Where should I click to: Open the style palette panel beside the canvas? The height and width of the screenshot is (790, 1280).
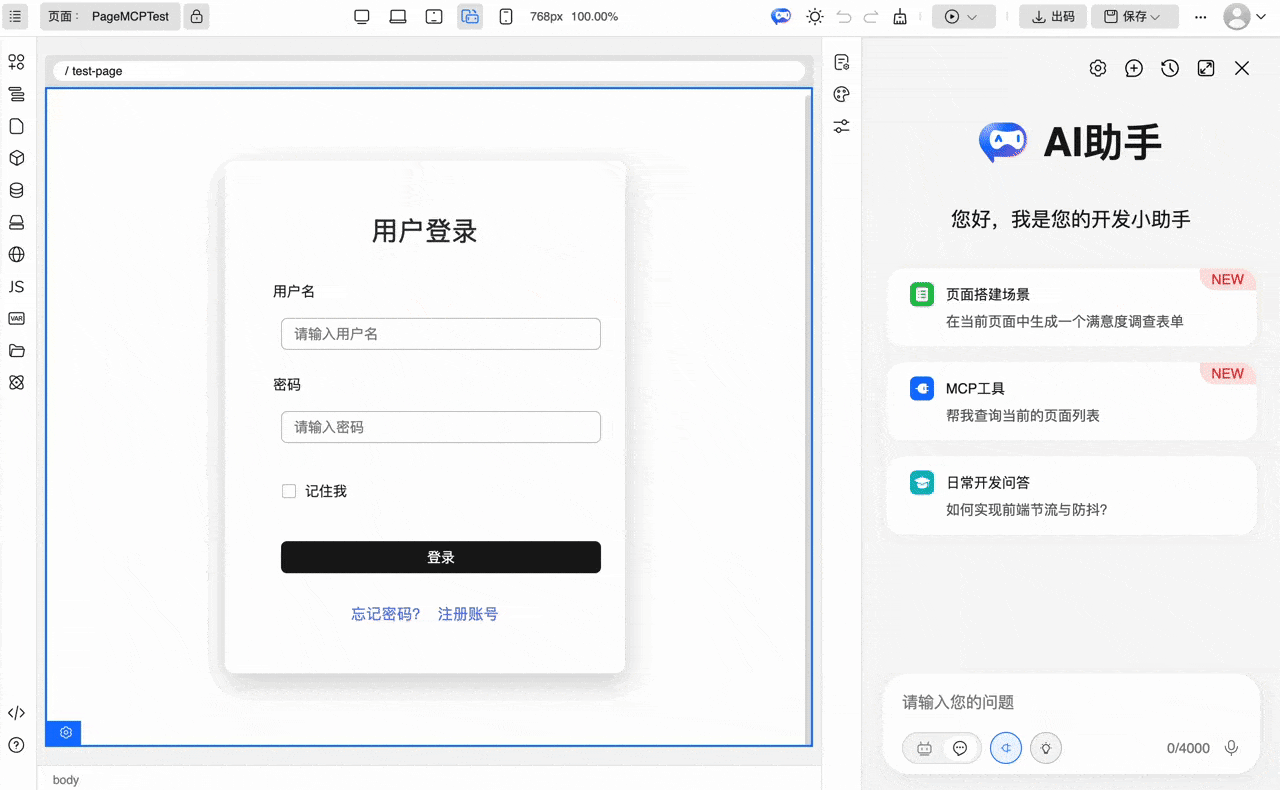841,94
